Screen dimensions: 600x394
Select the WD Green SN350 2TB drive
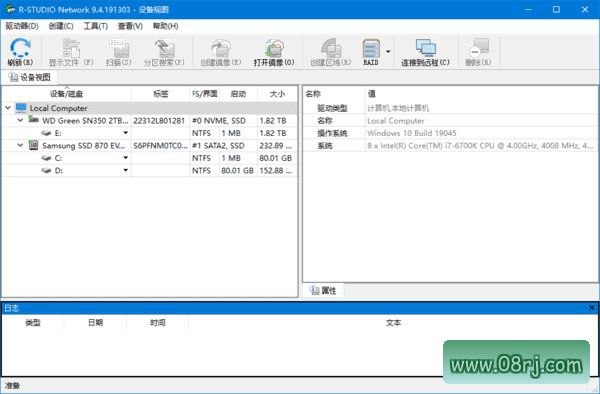pyautogui.click(x=150, y=120)
